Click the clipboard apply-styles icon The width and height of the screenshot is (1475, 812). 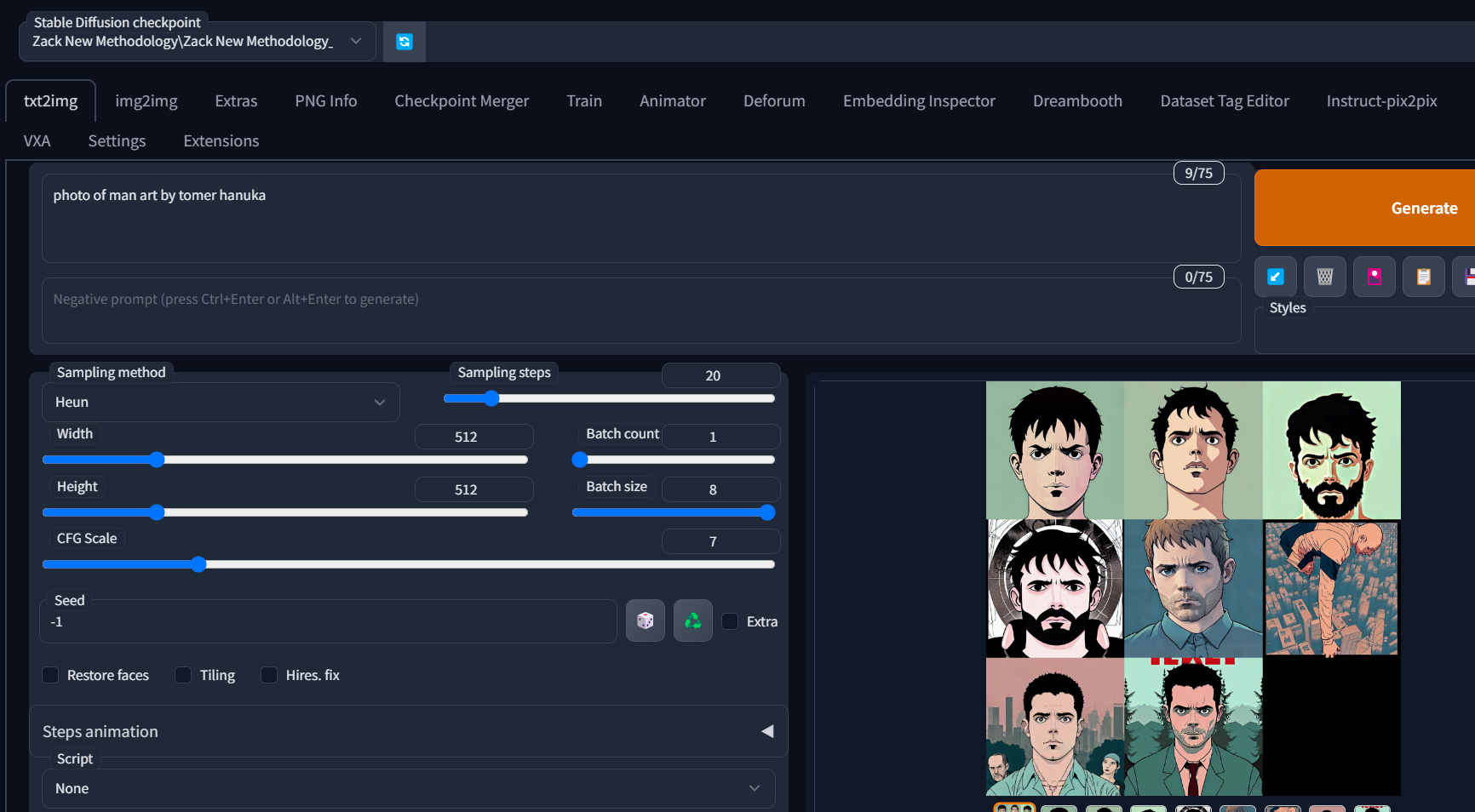[x=1424, y=277]
